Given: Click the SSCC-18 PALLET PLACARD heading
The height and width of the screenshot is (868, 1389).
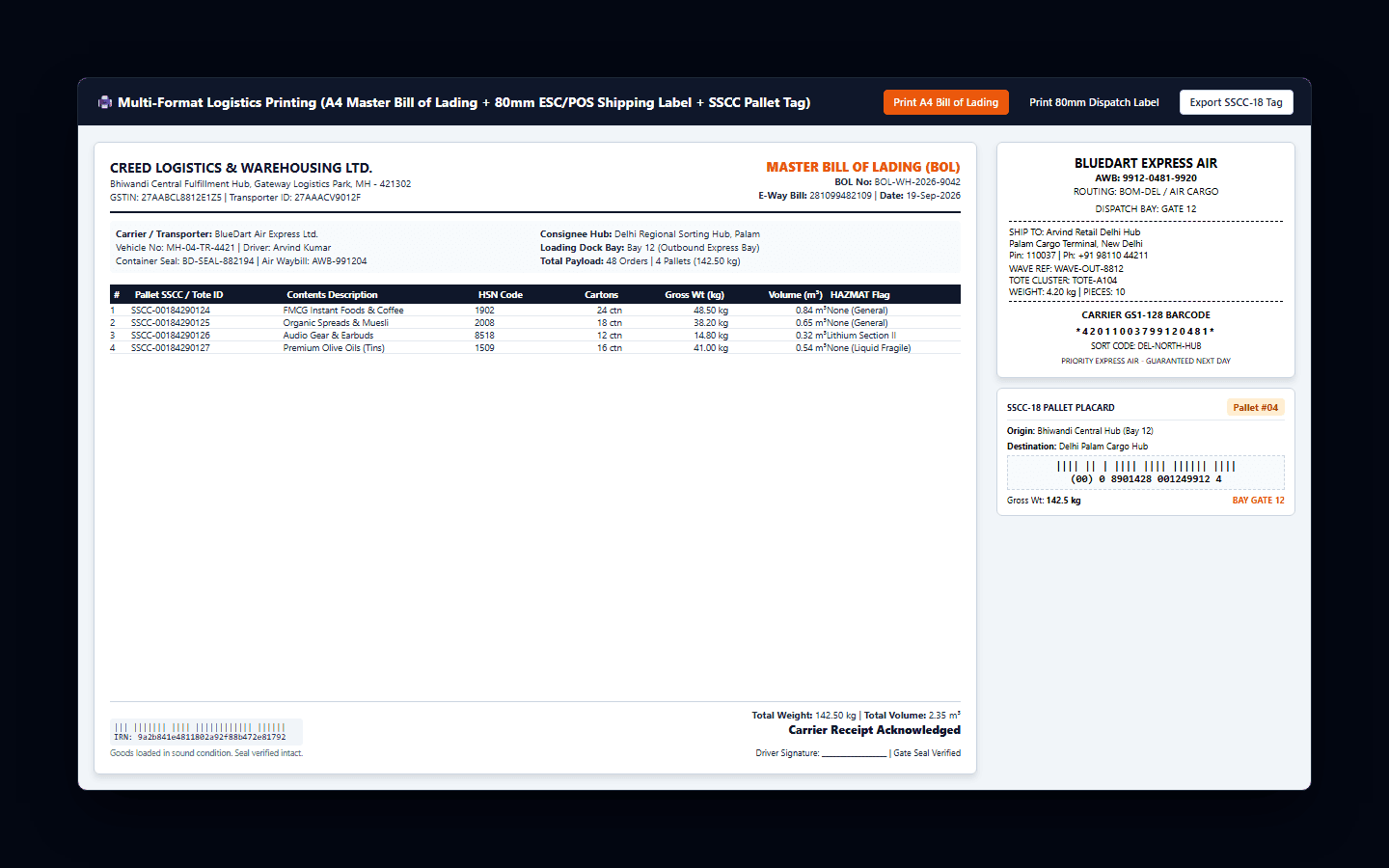Looking at the screenshot, I should pyautogui.click(x=1061, y=408).
